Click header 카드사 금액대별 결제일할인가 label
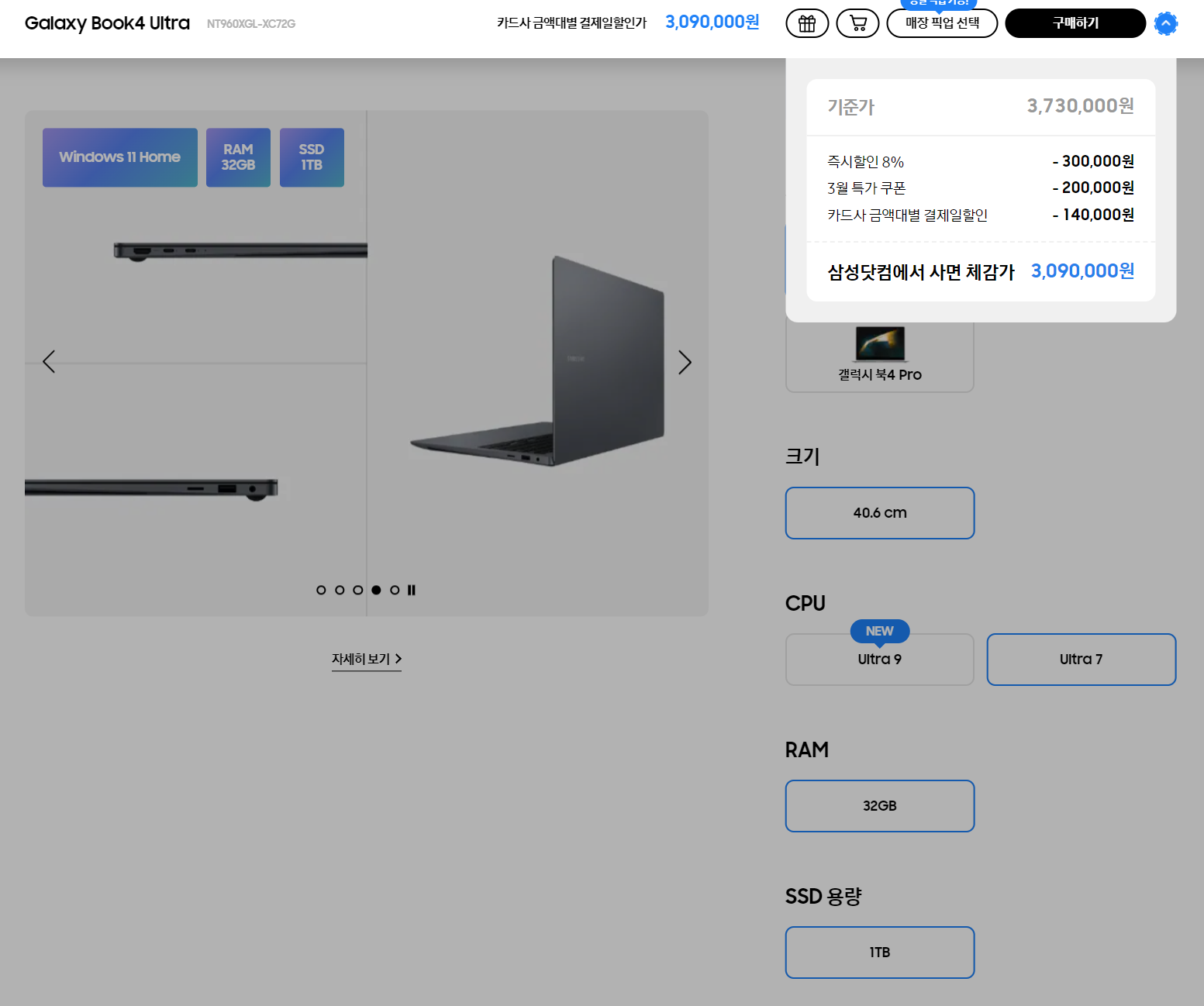This screenshot has height=1006, width=1204. point(572,23)
